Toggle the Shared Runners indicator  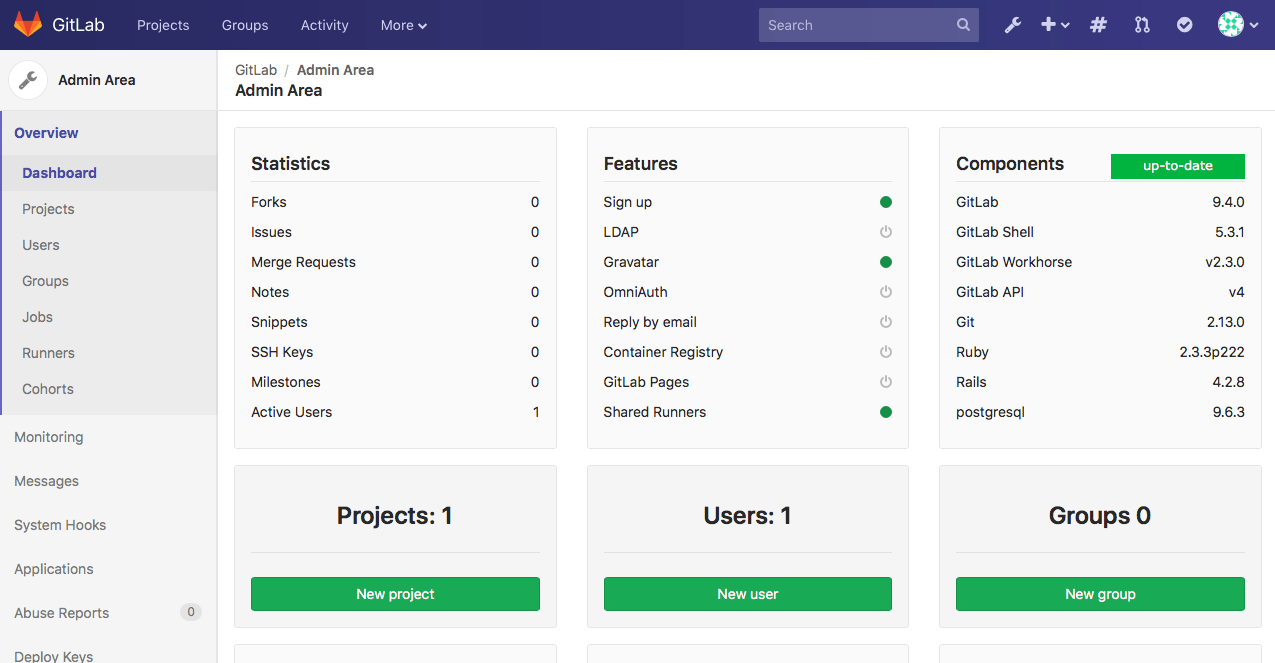coord(885,412)
